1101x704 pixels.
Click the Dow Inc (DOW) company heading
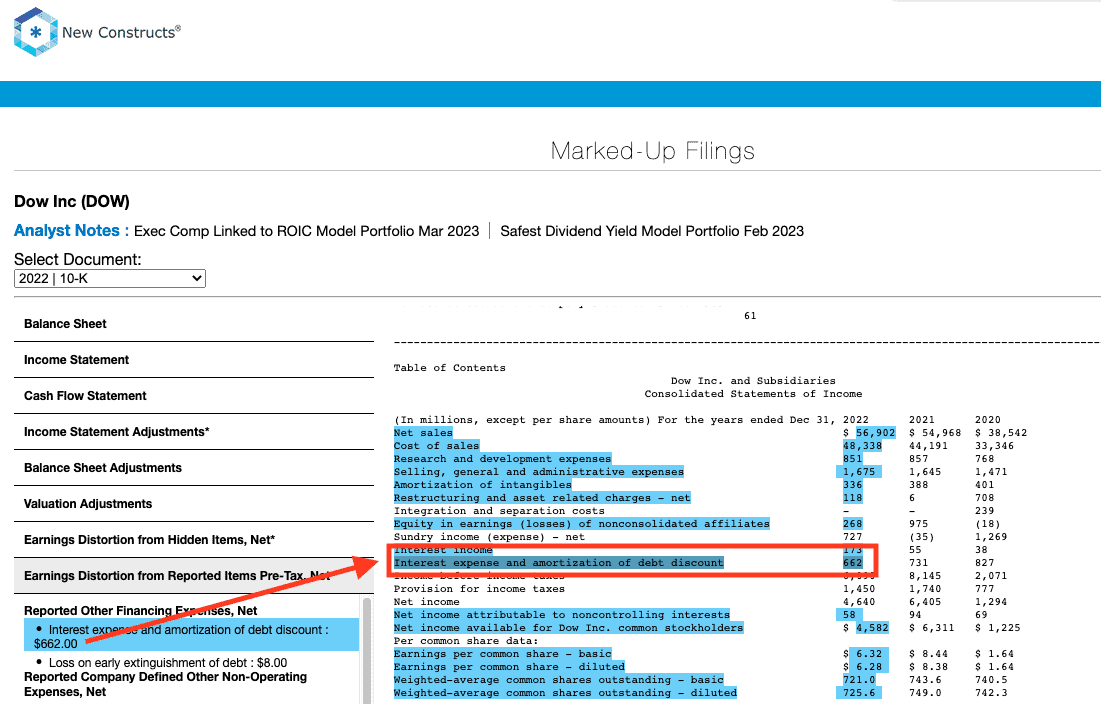[72, 201]
